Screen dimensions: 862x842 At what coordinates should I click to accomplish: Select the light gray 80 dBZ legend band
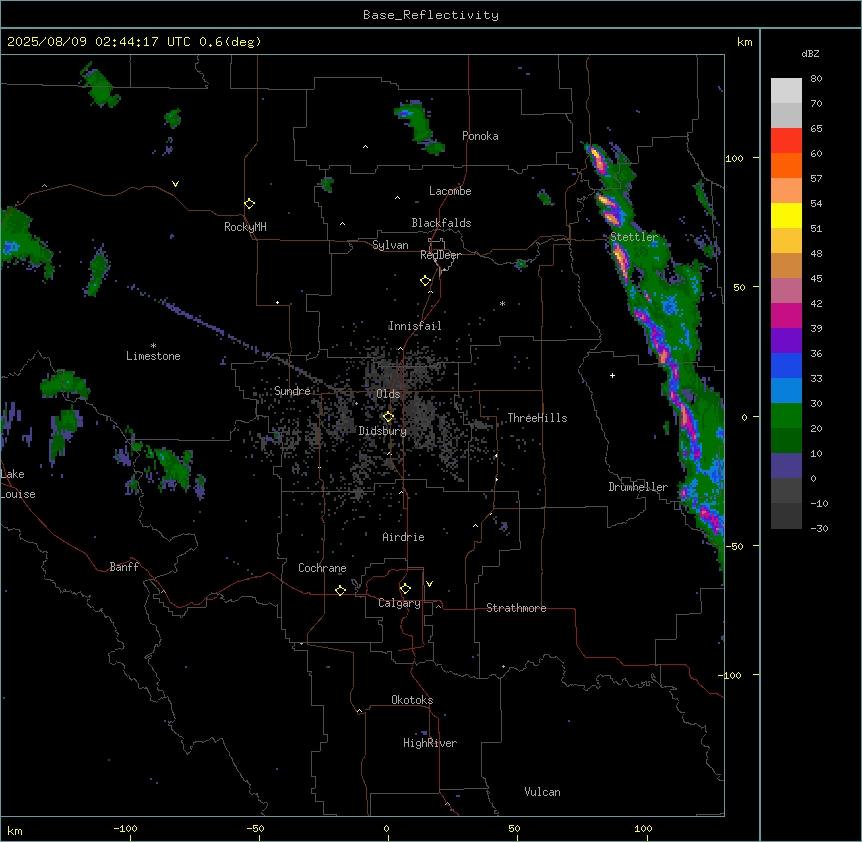tap(786, 91)
